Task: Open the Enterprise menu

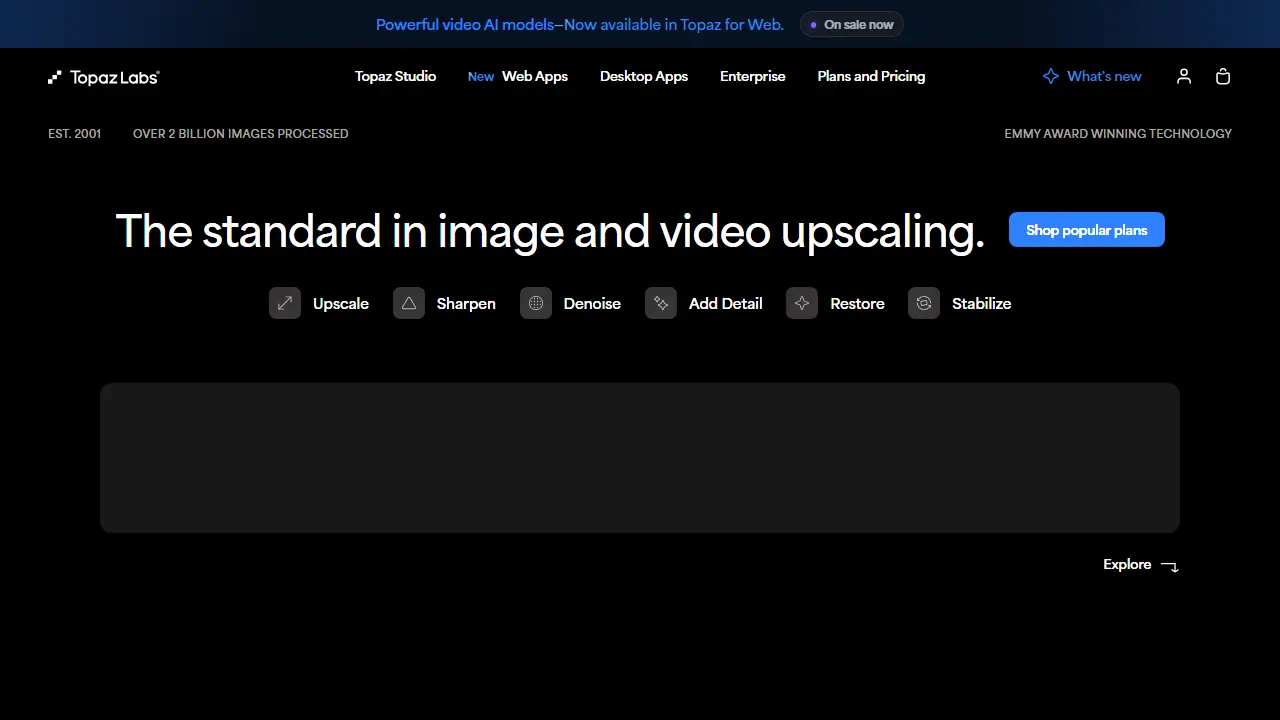Action: (753, 76)
